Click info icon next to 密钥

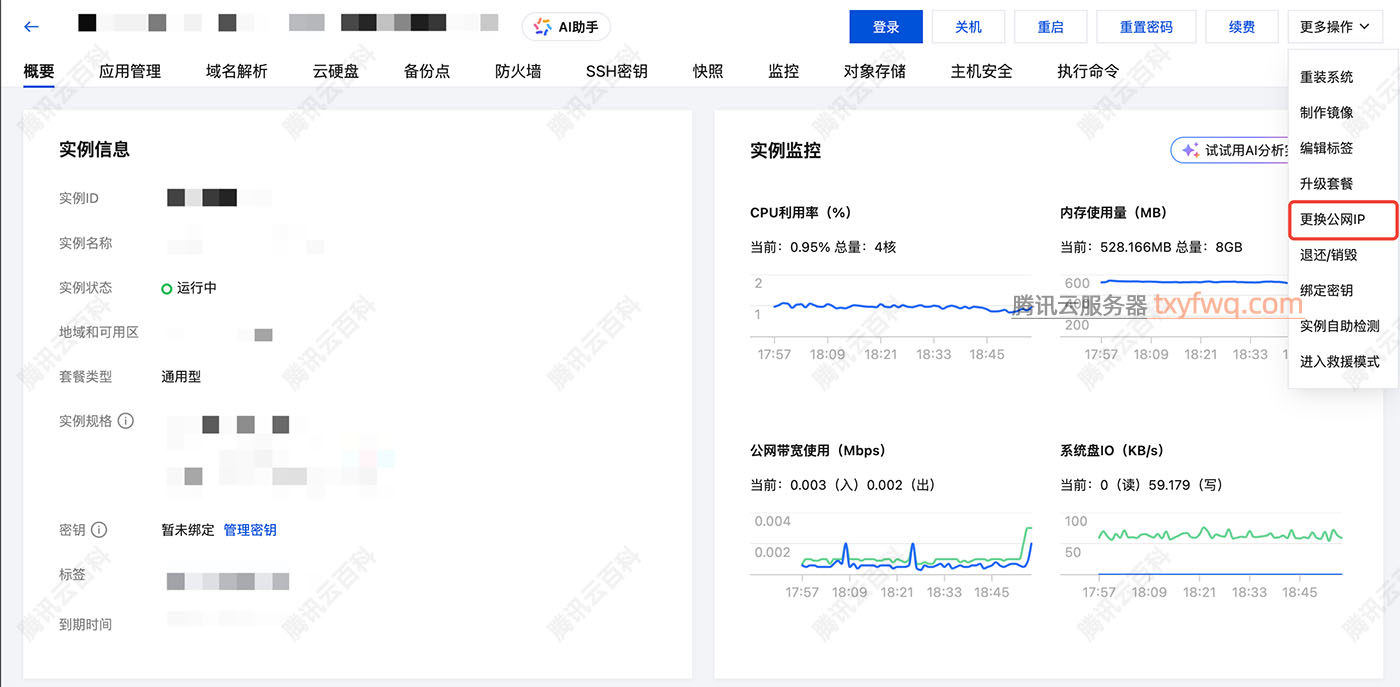99,530
